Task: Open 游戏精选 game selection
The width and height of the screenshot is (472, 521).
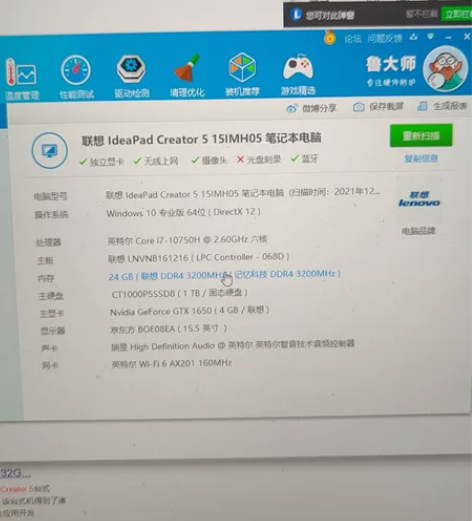Action: (298, 75)
